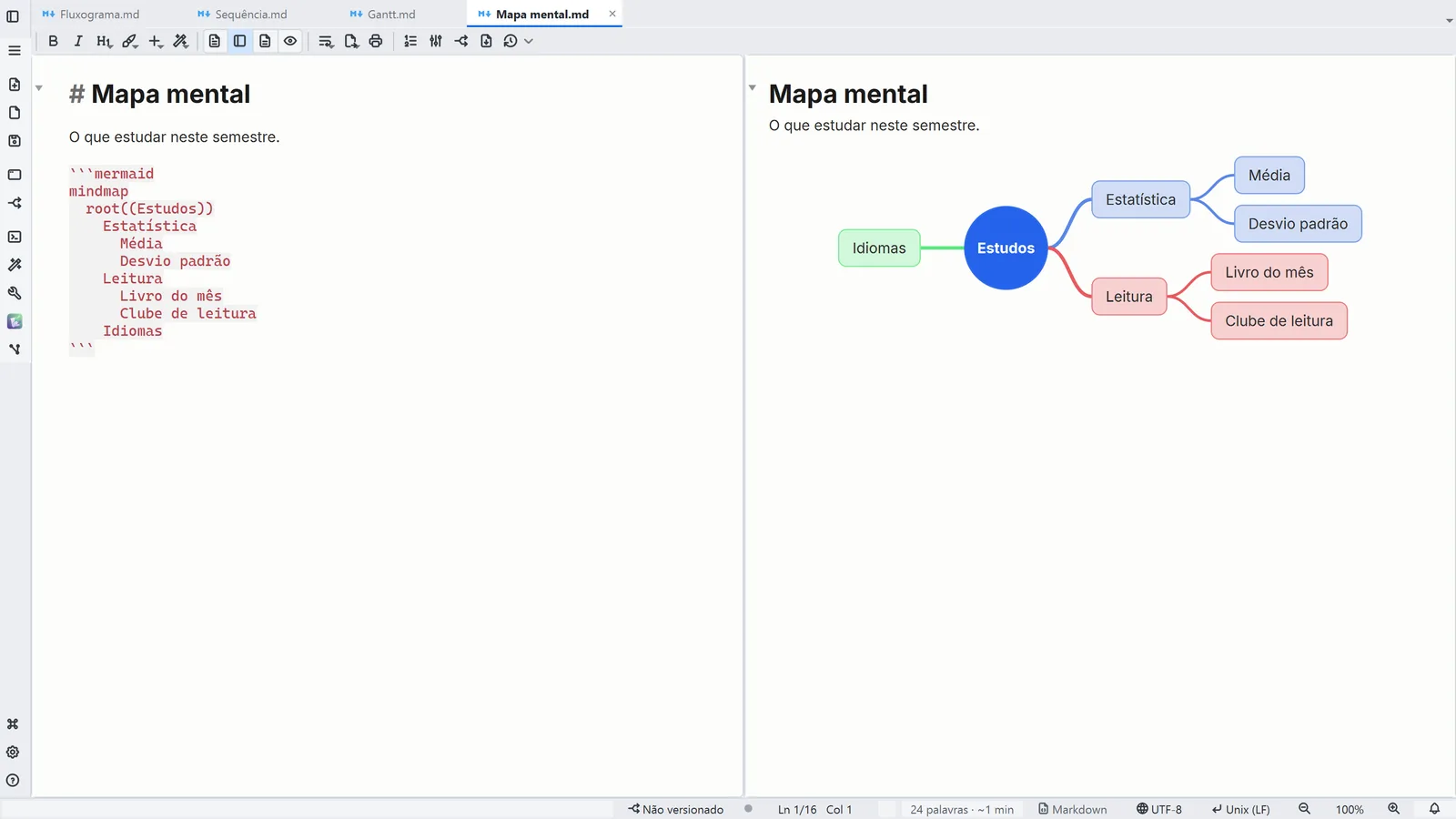Switch to the Sequência.md tab
Image resolution: width=1456 pixels, height=819 pixels.
[242, 15]
